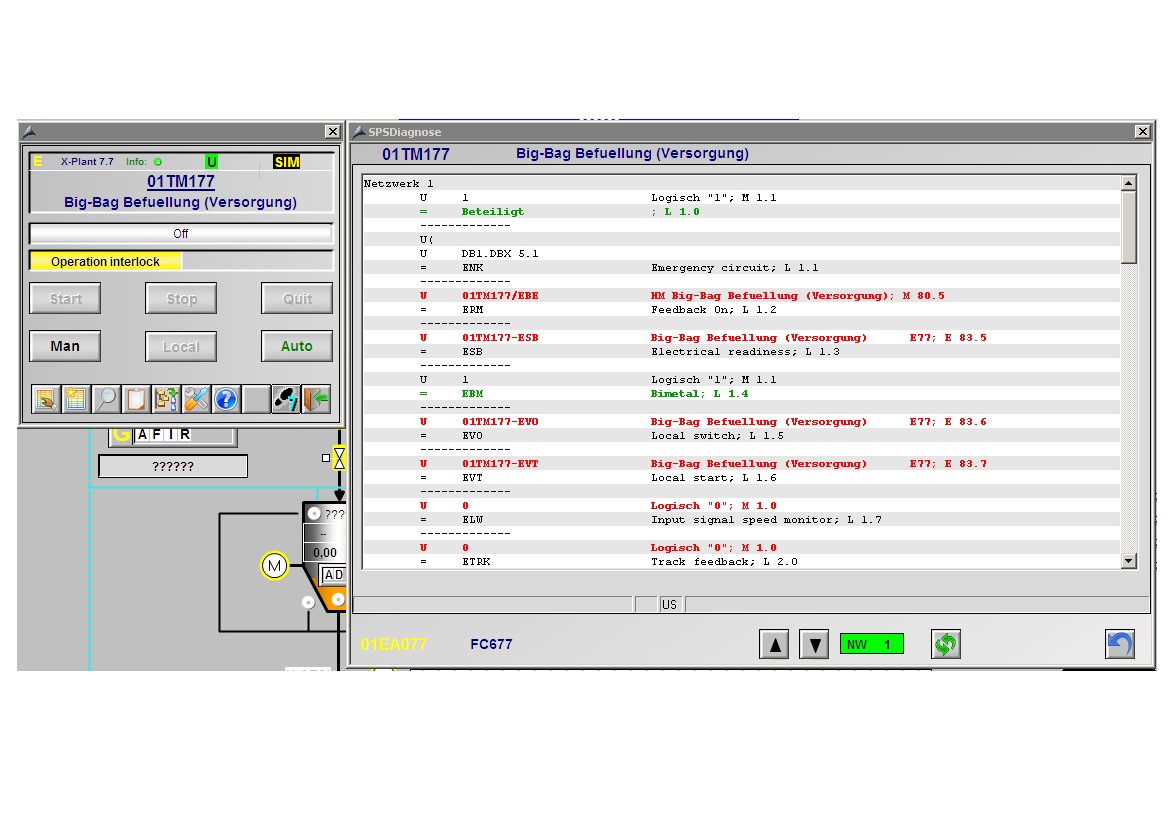The height and width of the screenshot is (833, 1172).
Task: Switch the drive to Auto mode
Action: pyautogui.click(x=297, y=346)
